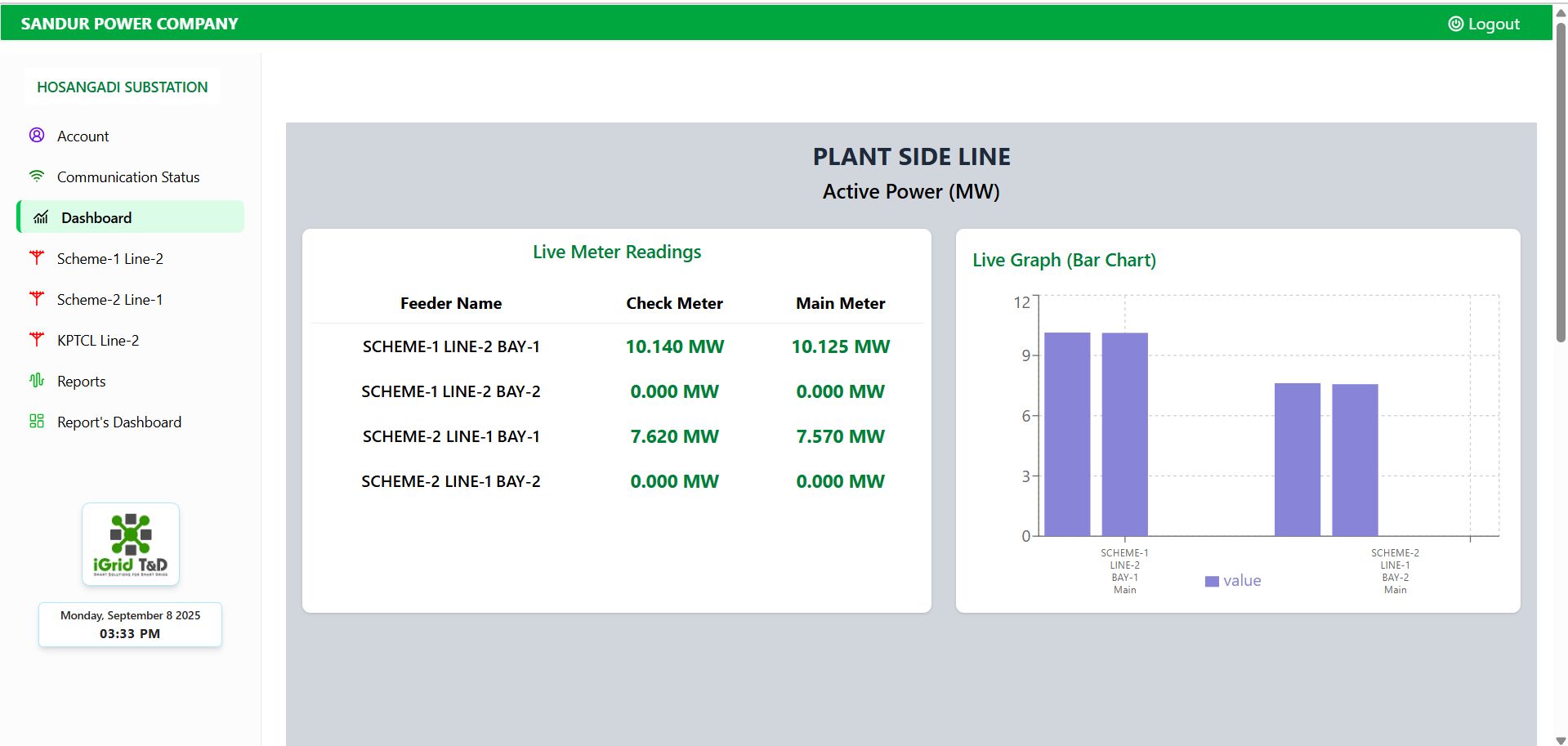The width and height of the screenshot is (1568, 746).
Task: Click 'Monday, September 8 2025' date
Action: coord(130,615)
